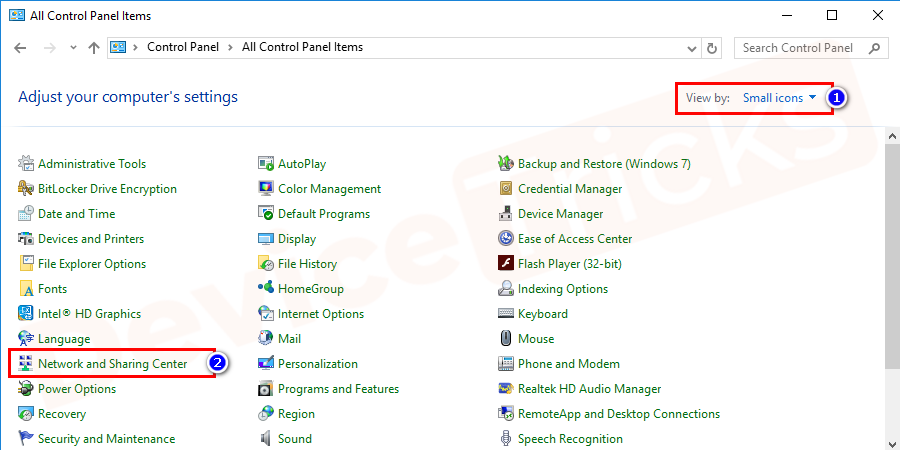
Task: Open the recent locations dropdown arrow
Action: pos(73,48)
